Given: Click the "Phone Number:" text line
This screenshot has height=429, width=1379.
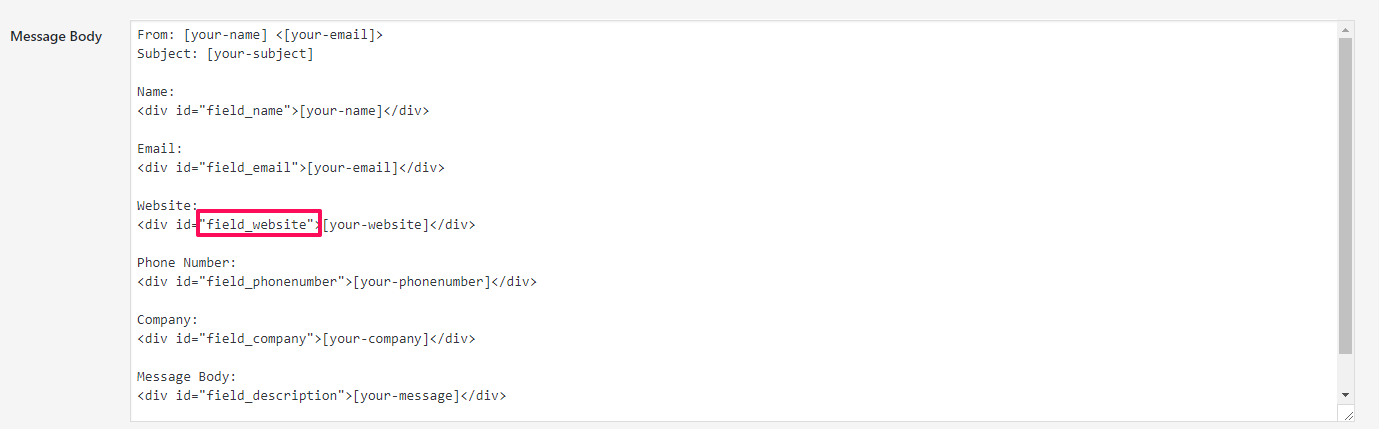Looking at the screenshot, I should 187,262.
